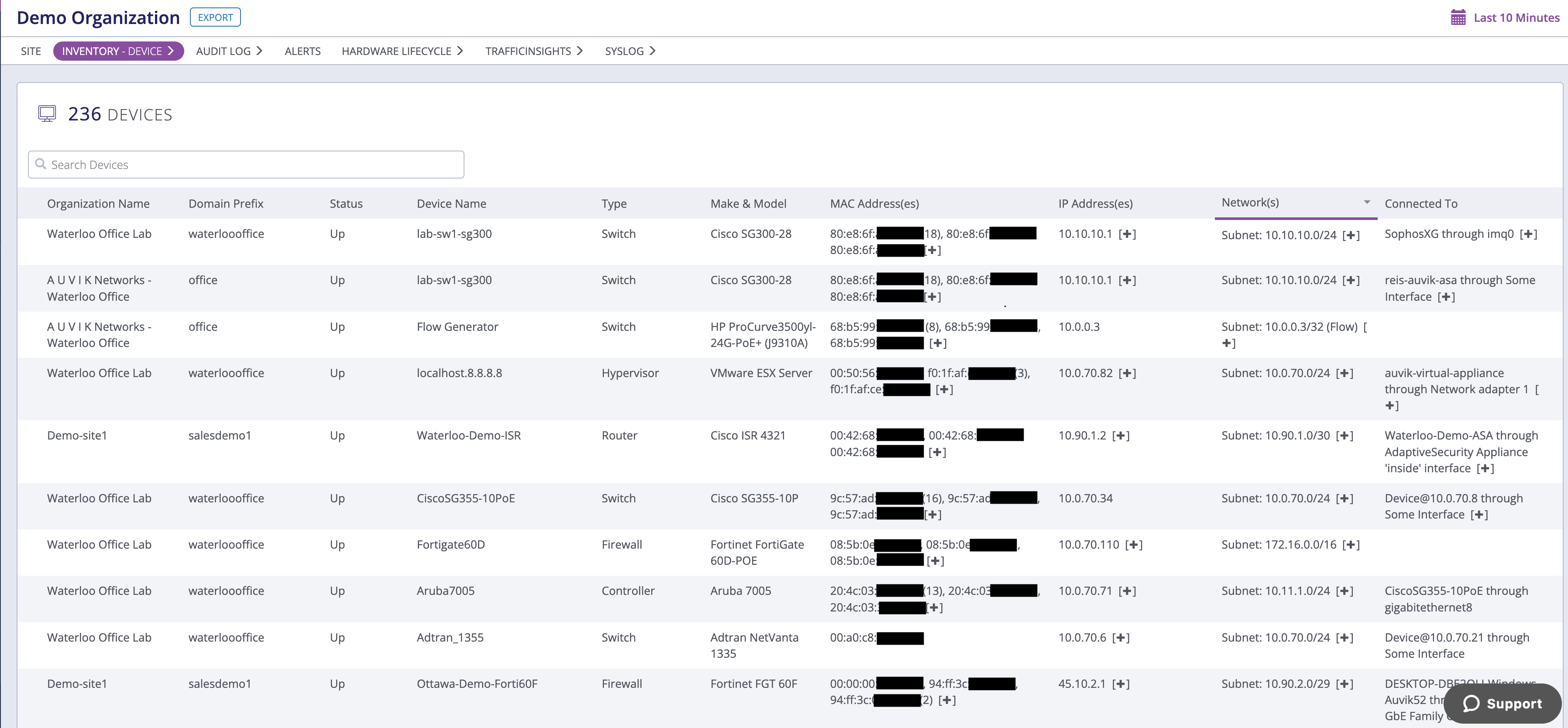The width and height of the screenshot is (1568, 728).
Task: Focus the Search Devices field
Action: 246,165
